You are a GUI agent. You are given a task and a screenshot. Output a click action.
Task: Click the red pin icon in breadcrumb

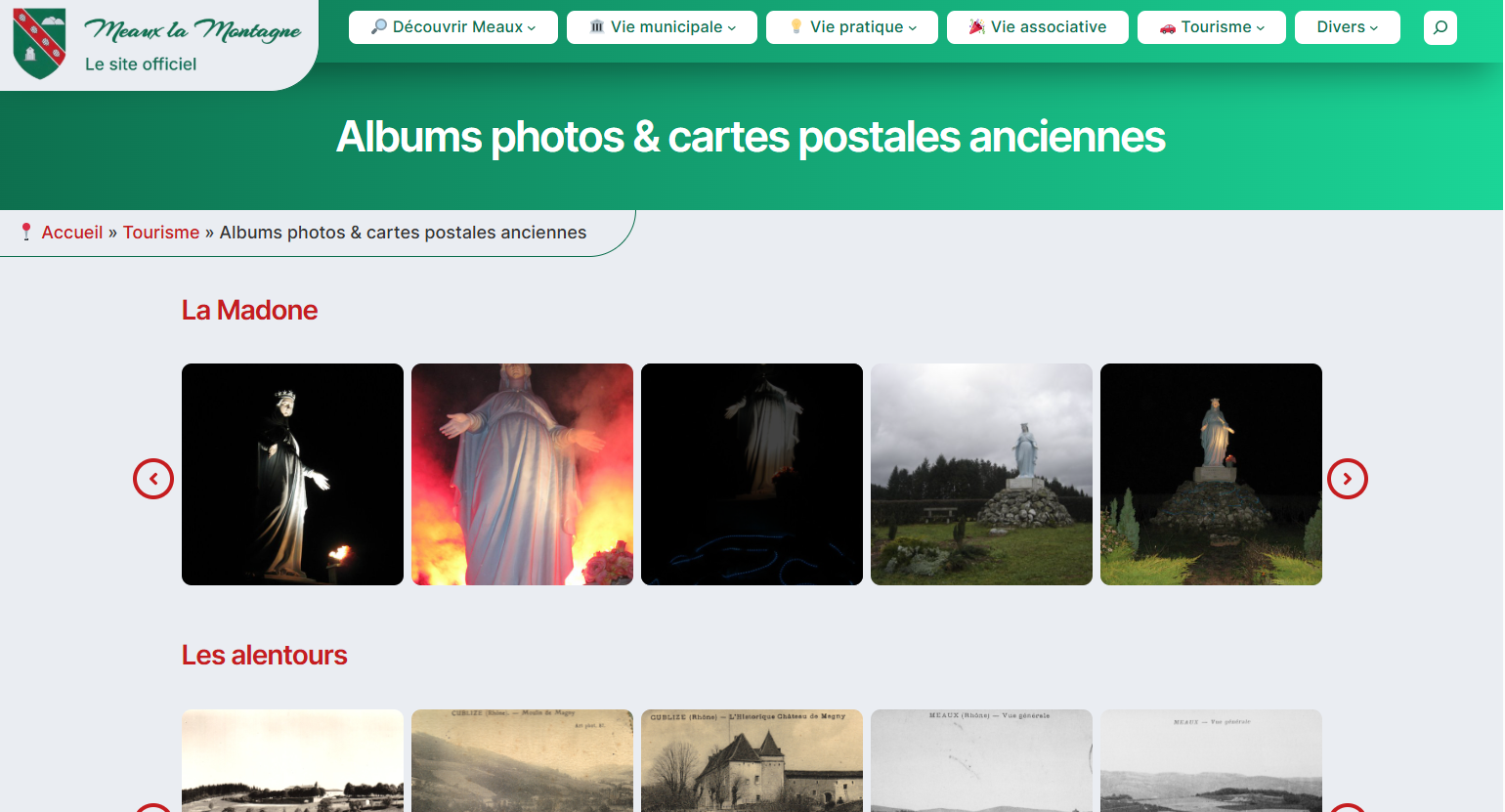click(26, 233)
